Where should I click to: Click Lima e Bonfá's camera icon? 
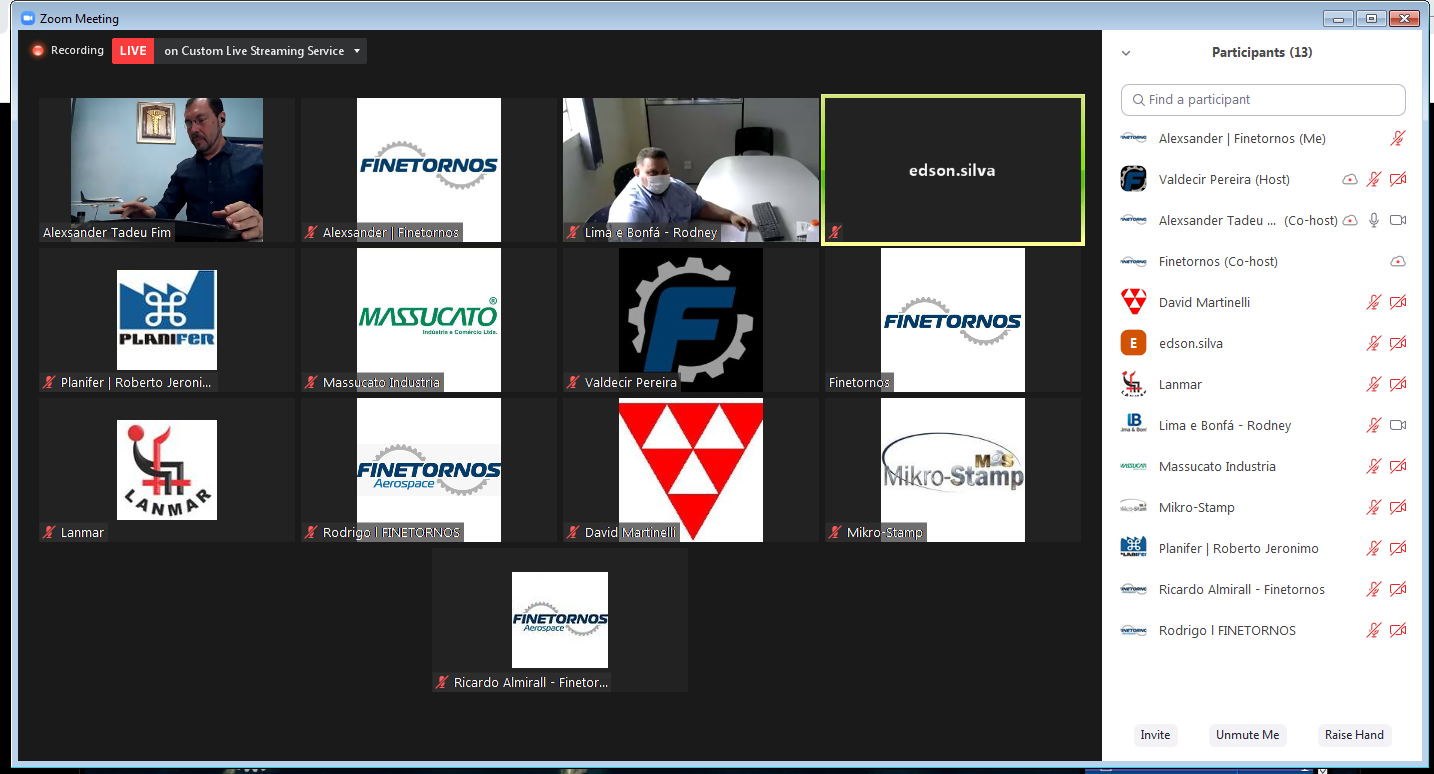pyautogui.click(x=1398, y=425)
